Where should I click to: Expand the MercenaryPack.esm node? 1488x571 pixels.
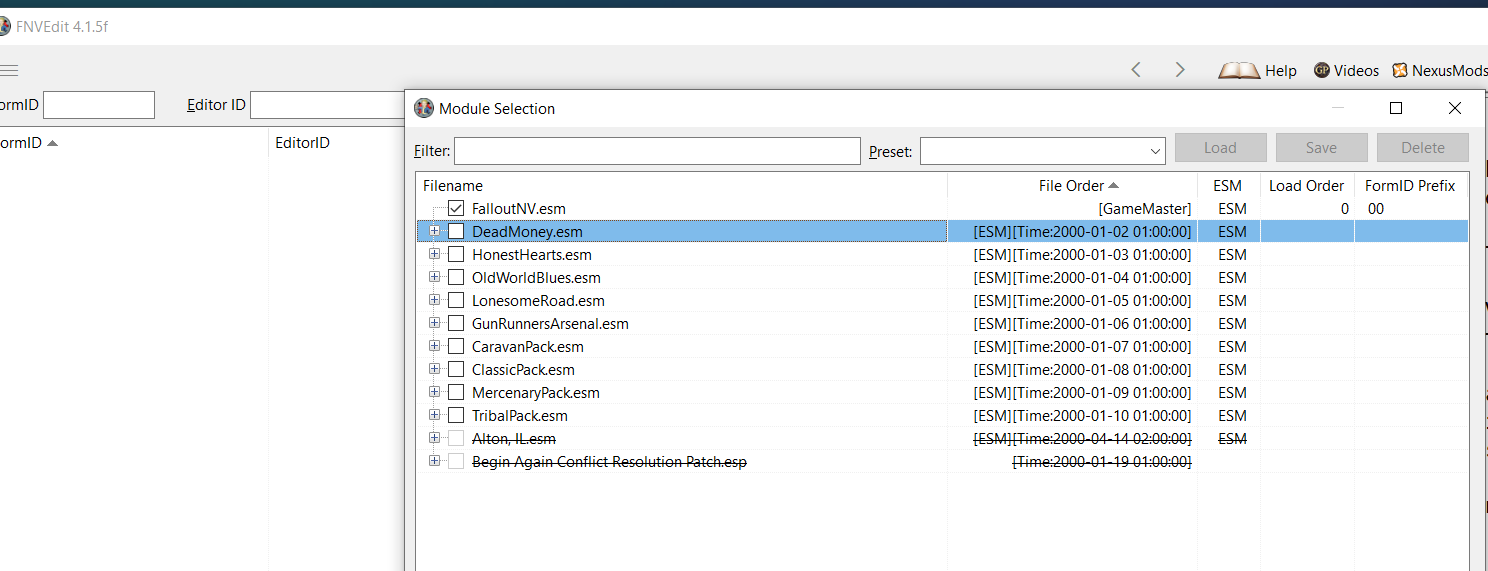434,391
